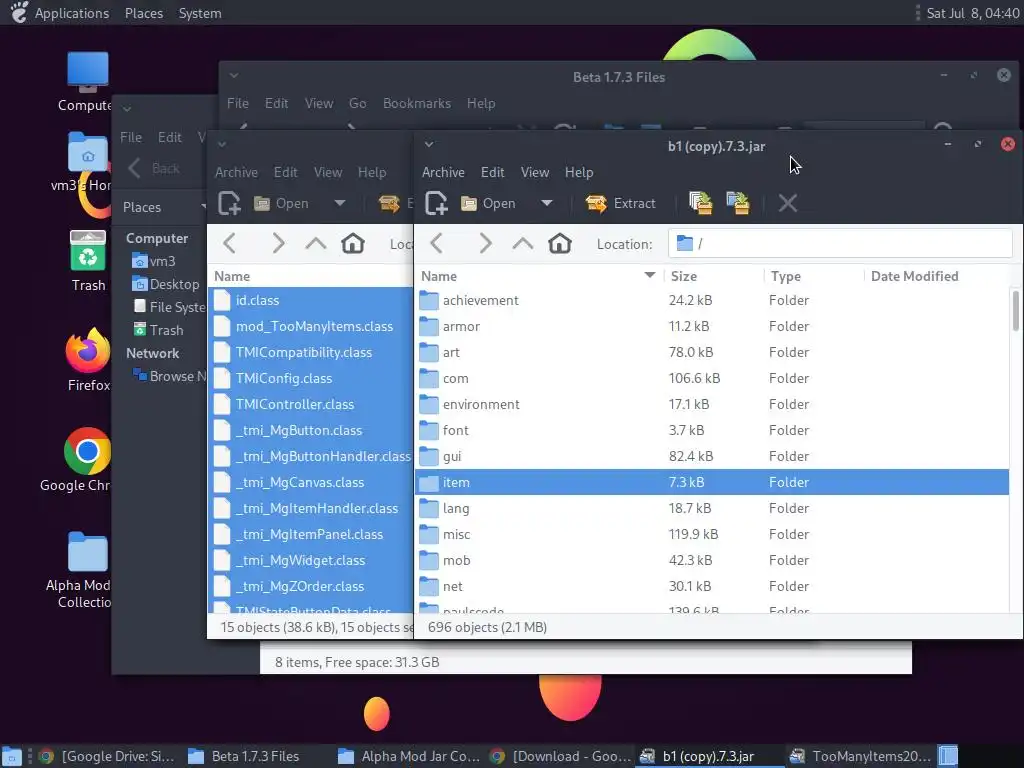Go back in b1 (copy).7.3.jar archive
This screenshot has height=768, width=1024.
point(436,244)
